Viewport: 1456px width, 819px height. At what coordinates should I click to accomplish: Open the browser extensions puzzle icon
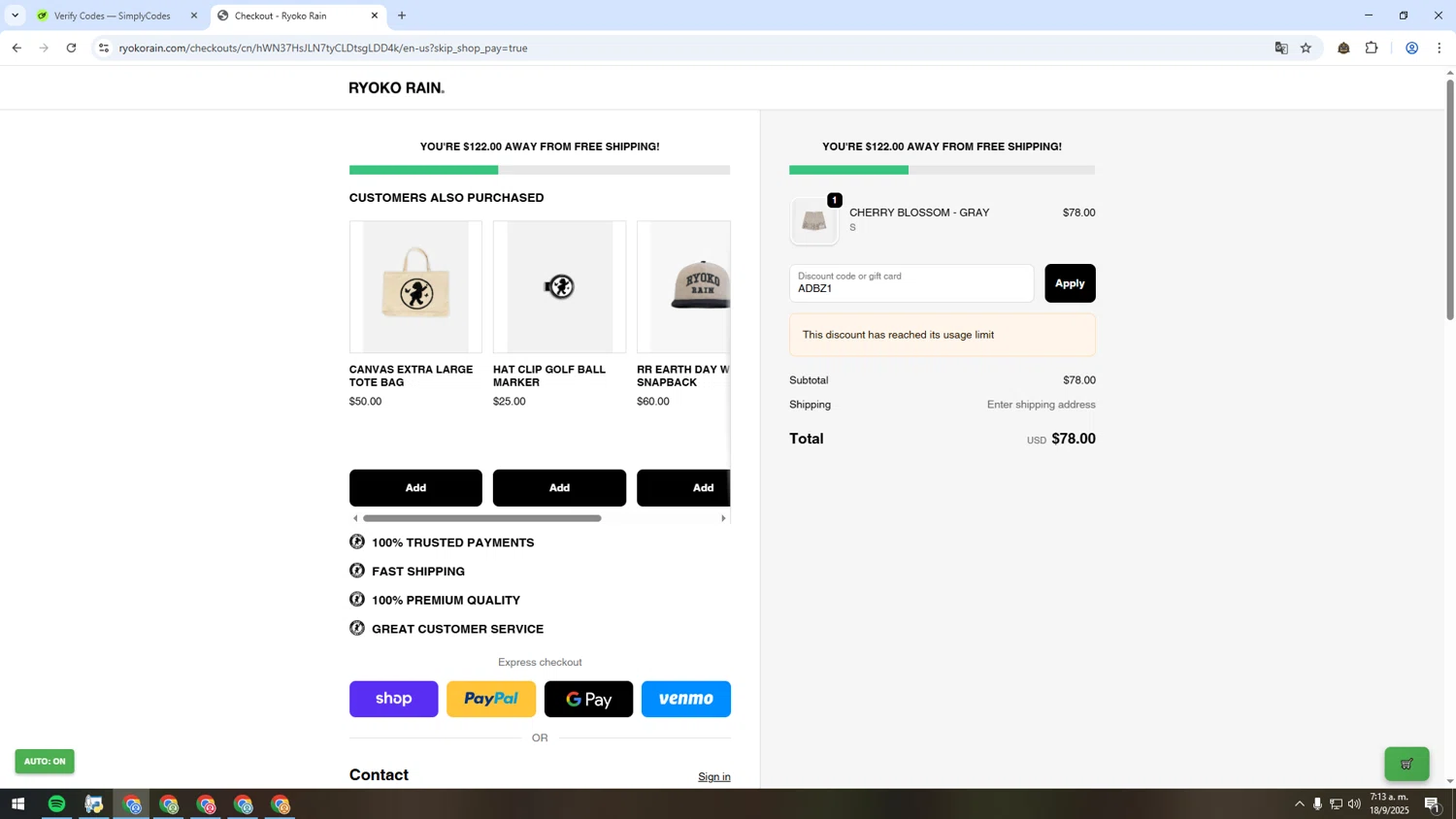pyautogui.click(x=1372, y=48)
